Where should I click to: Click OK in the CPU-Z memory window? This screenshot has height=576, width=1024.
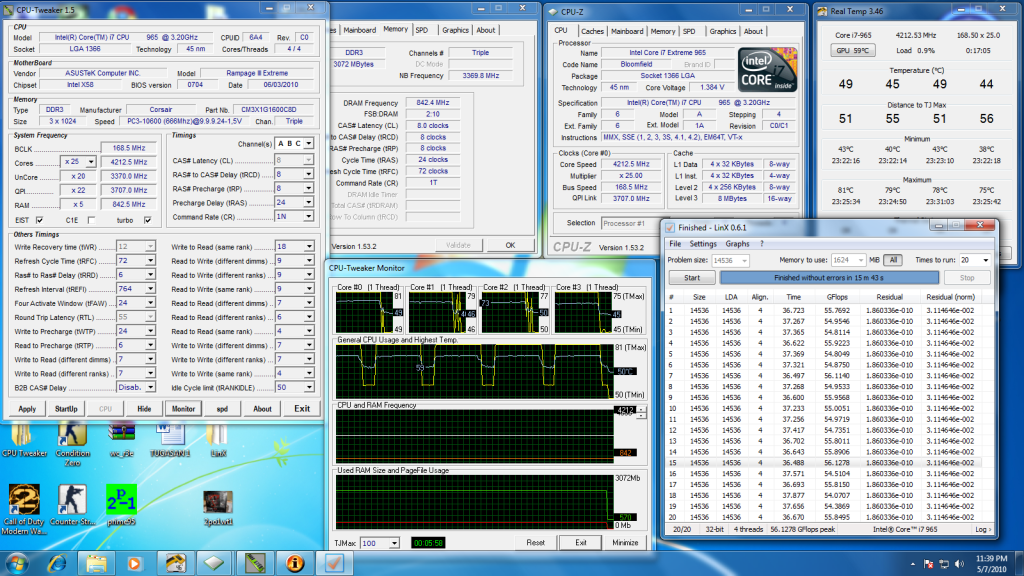[510, 246]
